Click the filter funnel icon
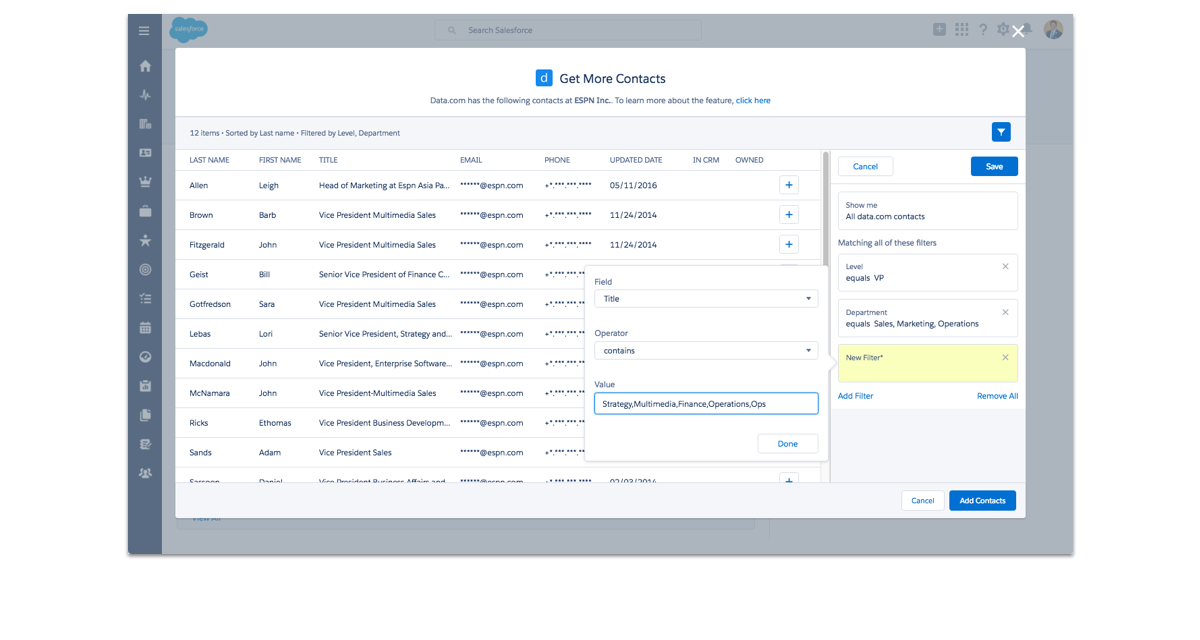The width and height of the screenshot is (1200, 640). coord(1000,132)
